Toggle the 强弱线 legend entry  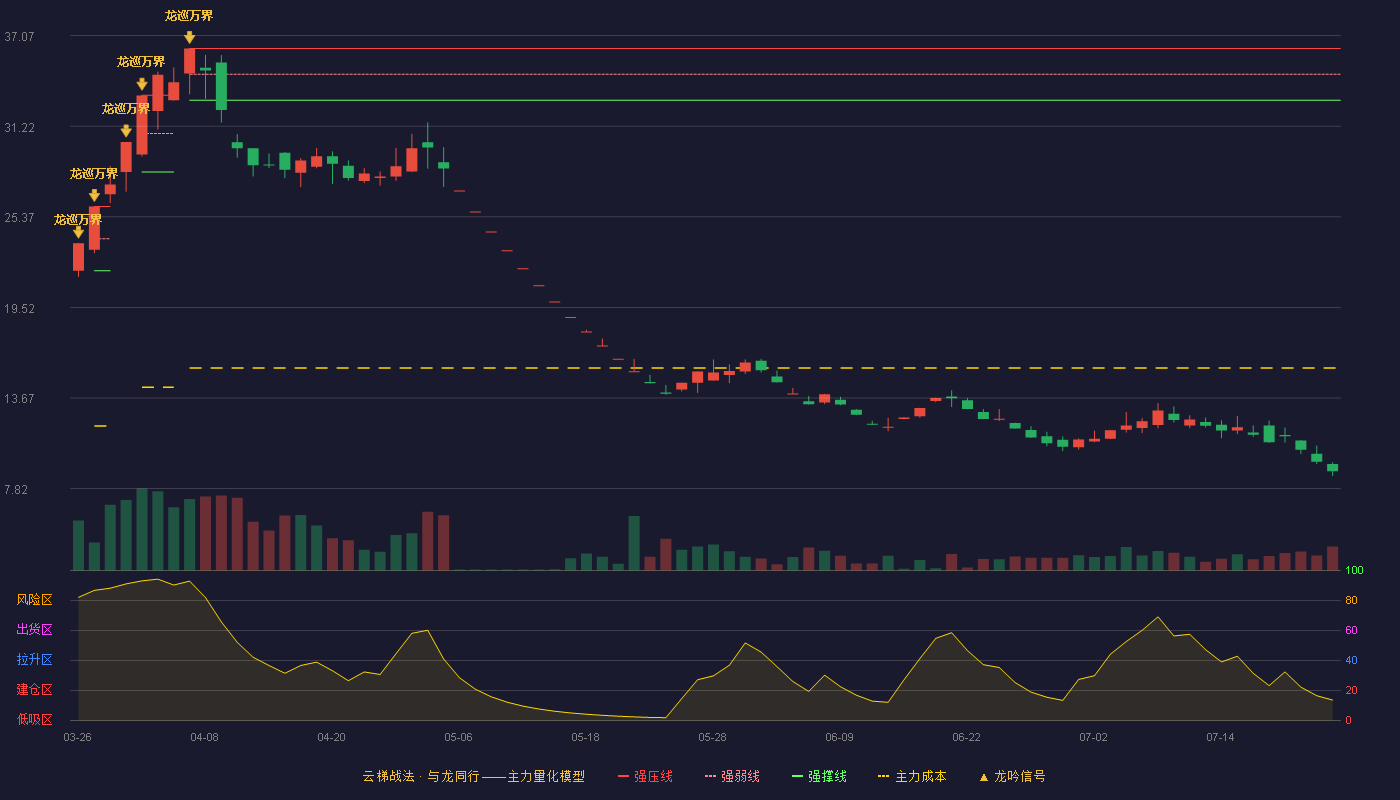coord(732,776)
